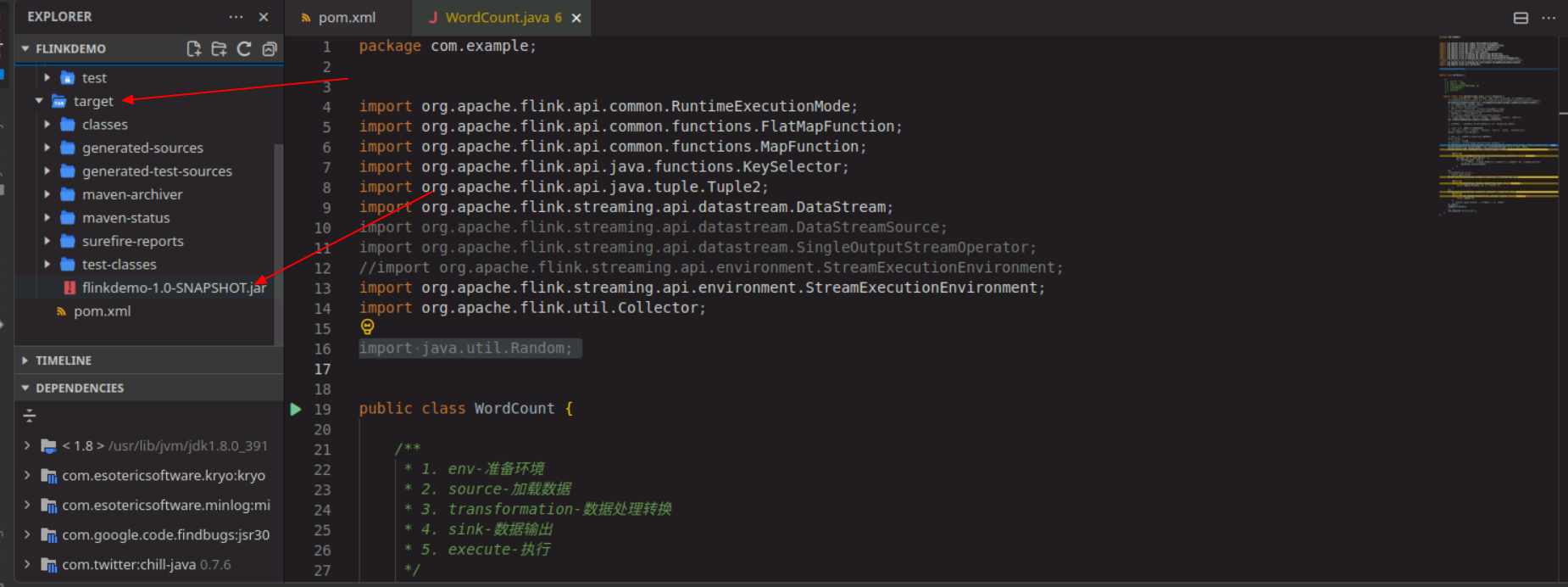
Task: Click the RuntimeExecutionMode import line
Action: pos(608,107)
